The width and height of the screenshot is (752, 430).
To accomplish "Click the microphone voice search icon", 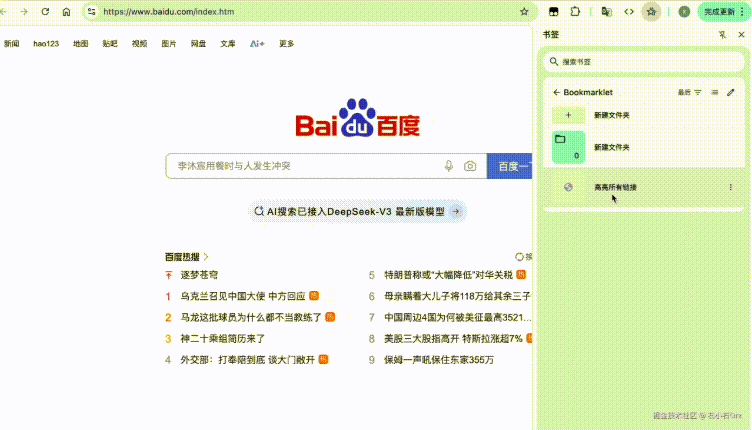I will pos(448,166).
